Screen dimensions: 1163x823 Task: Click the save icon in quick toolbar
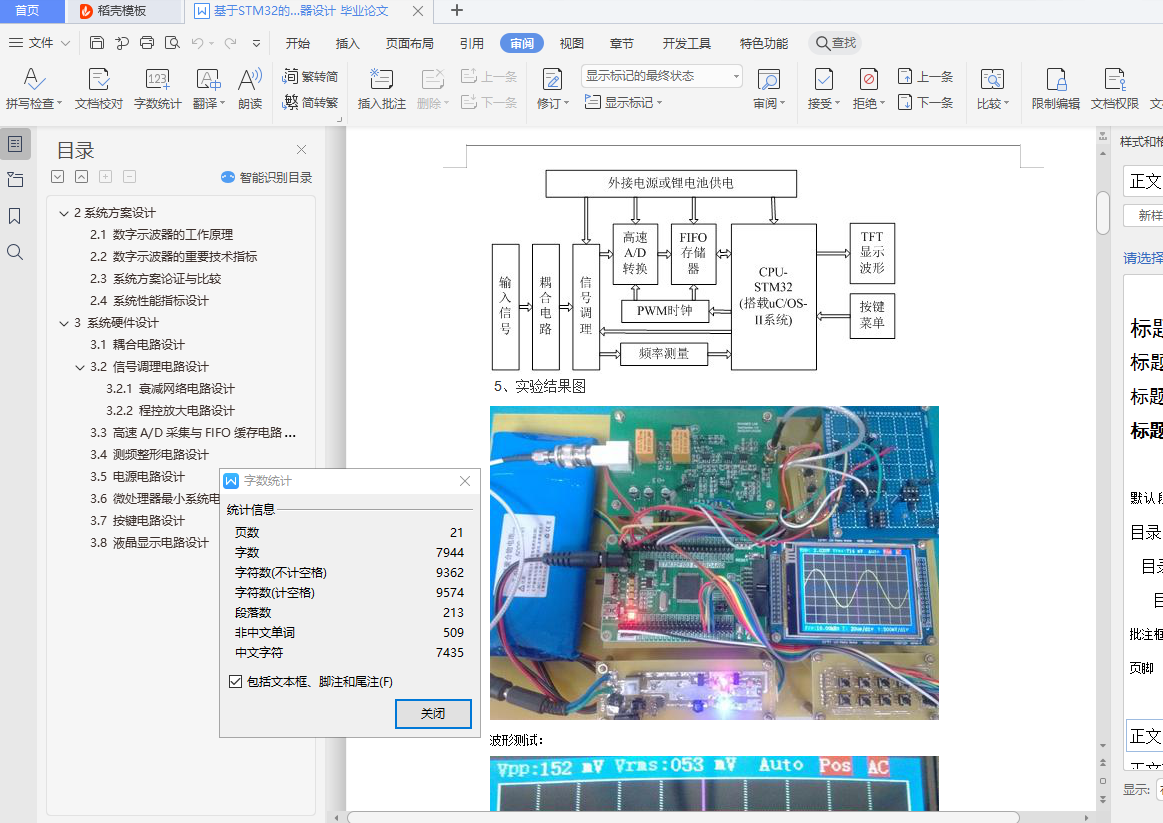click(96, 43)
